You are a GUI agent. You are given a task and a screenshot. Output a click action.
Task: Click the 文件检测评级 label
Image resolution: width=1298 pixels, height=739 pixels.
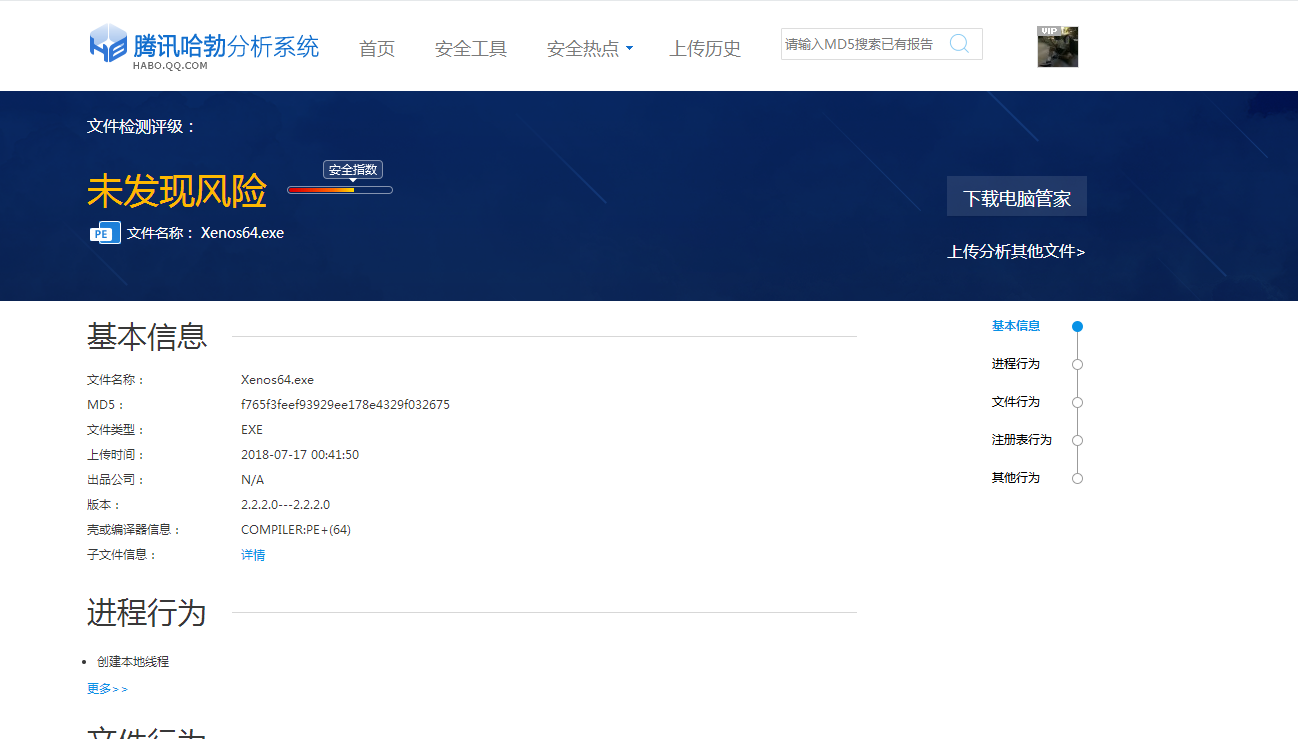coord(142,127)
